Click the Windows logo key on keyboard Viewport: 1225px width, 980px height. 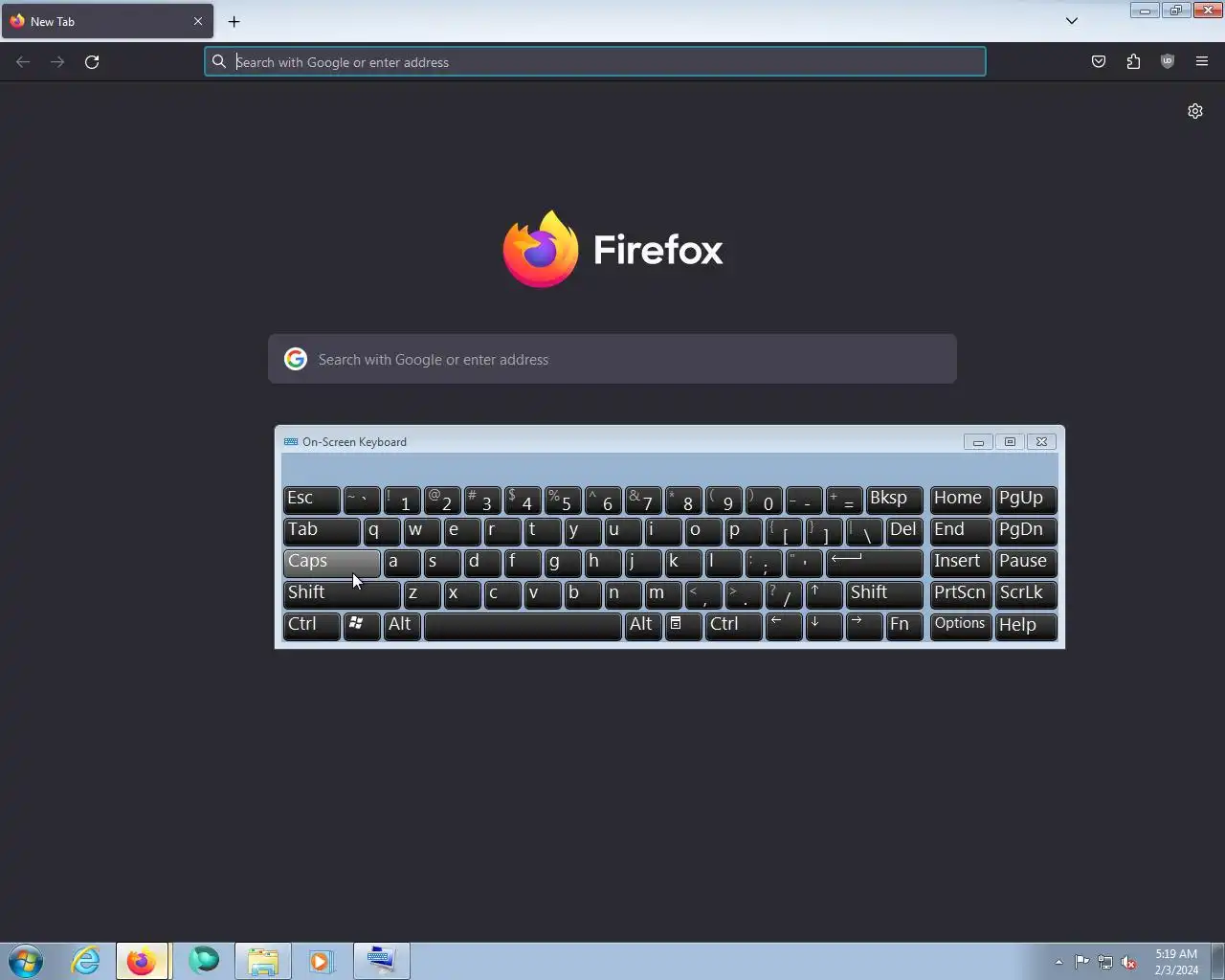361,625
